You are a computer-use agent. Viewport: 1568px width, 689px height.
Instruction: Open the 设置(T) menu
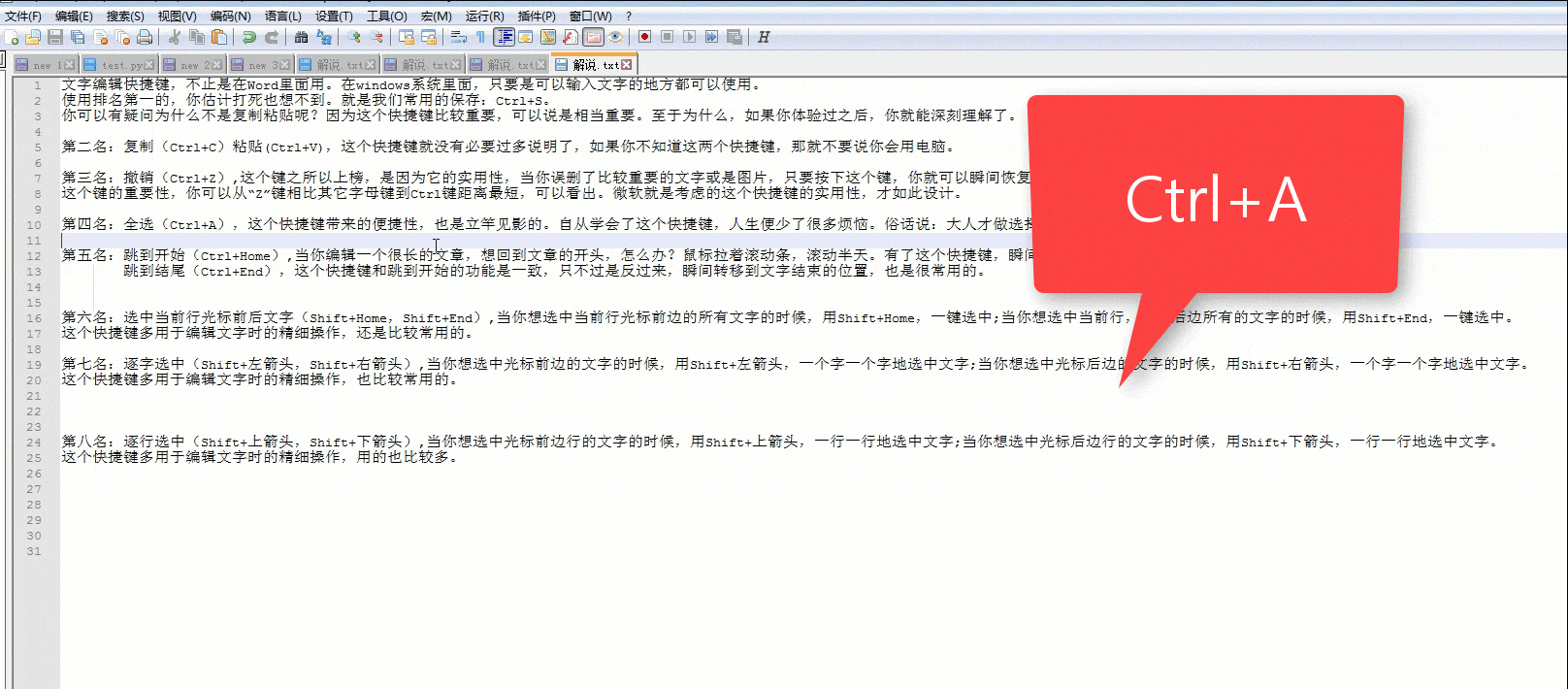click(334, 16)
